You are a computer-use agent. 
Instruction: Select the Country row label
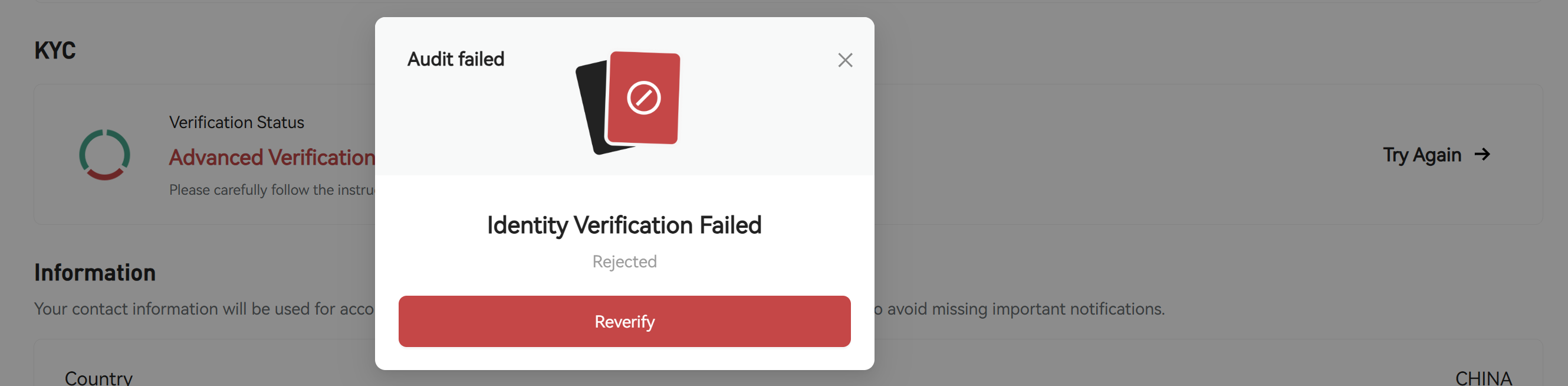(98, 378)
